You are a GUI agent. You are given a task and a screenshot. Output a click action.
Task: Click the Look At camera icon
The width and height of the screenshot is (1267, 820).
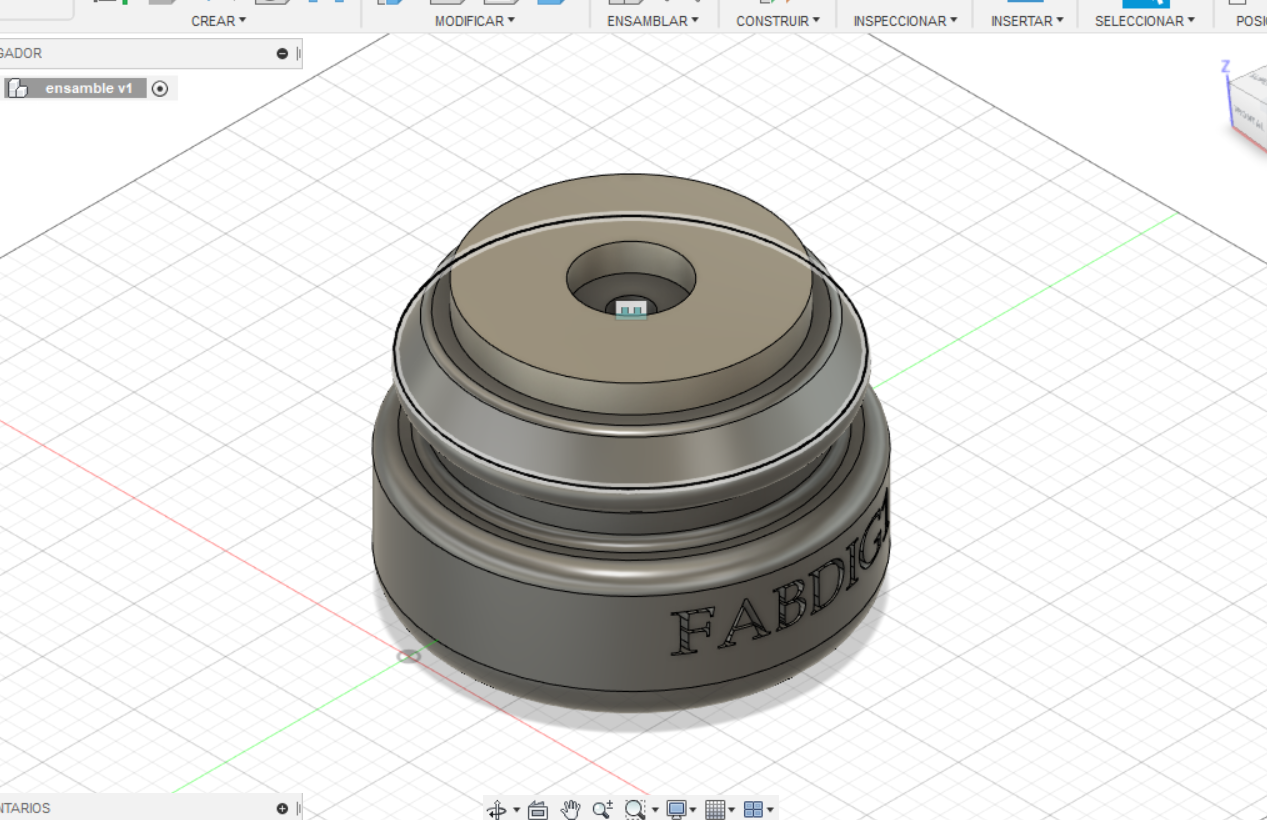538,809
